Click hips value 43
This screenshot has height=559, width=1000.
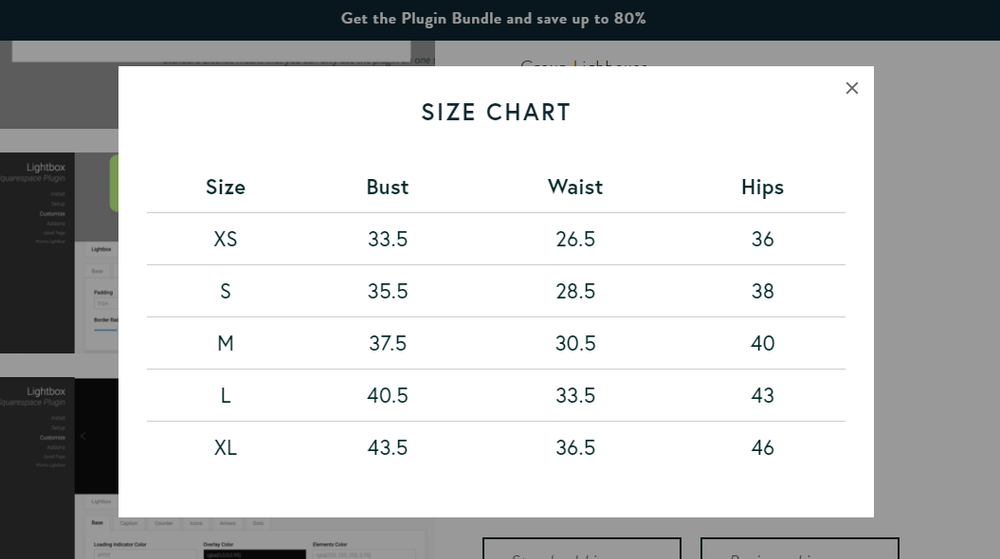[762, 396]
